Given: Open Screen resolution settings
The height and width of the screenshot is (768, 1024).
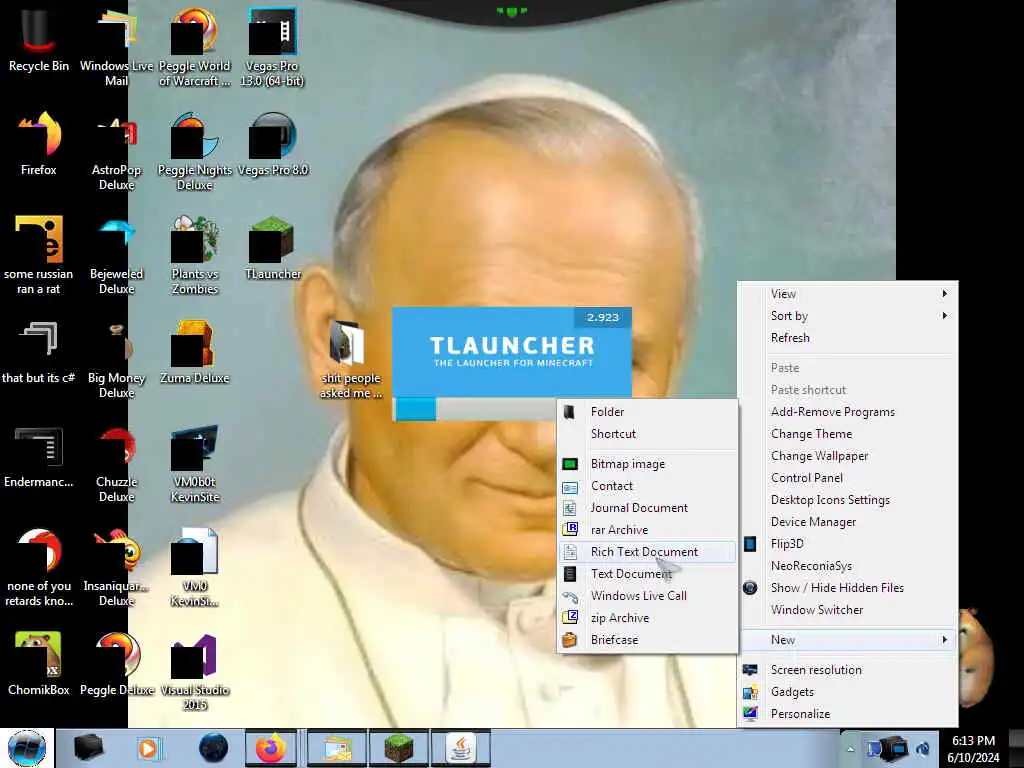Looking at the screenshot, I should (849, 670).
